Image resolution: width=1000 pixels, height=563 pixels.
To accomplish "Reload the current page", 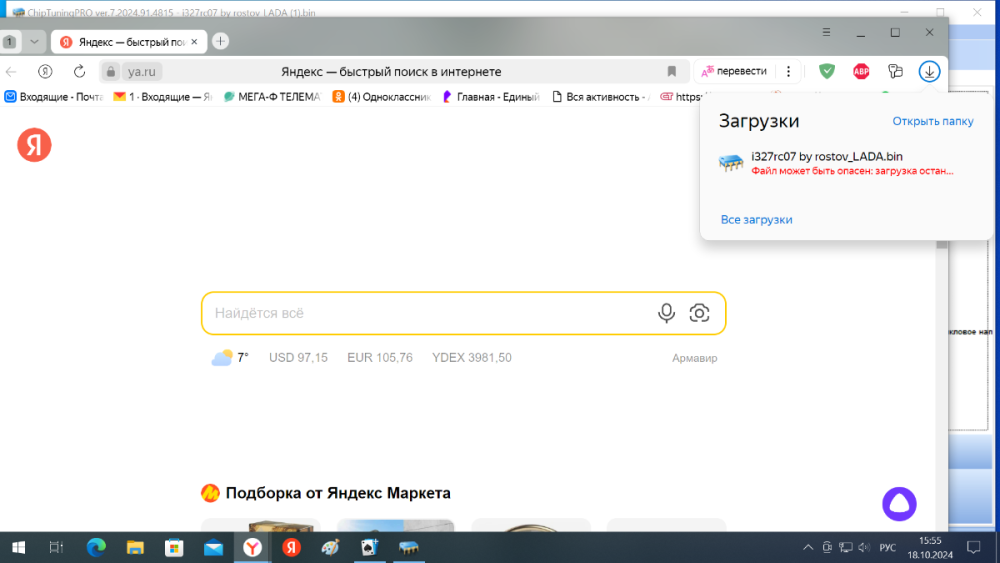I will click(79, 71).
